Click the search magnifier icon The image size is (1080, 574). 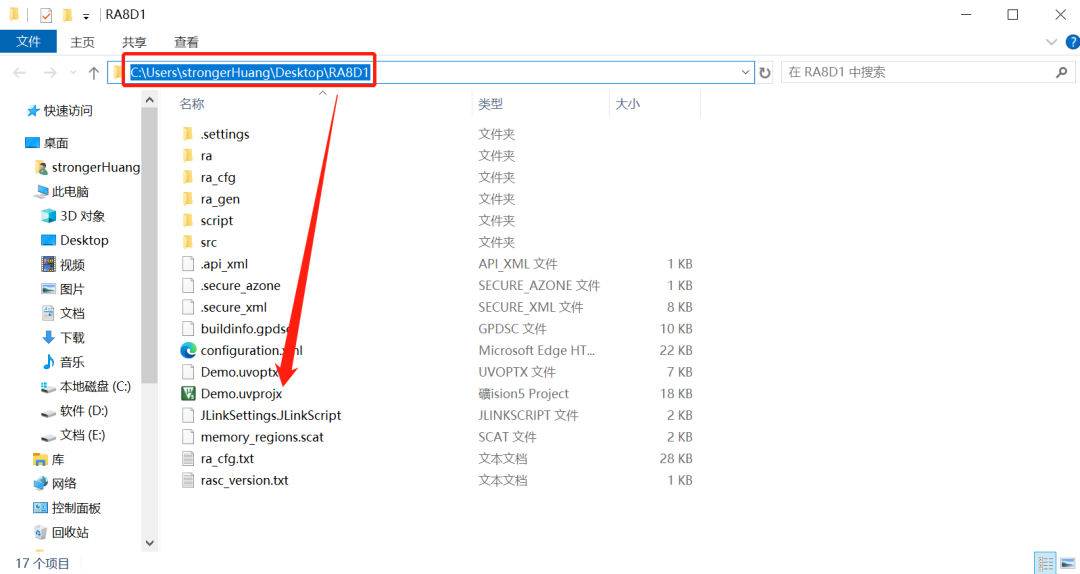click(x=1062, y=73)
